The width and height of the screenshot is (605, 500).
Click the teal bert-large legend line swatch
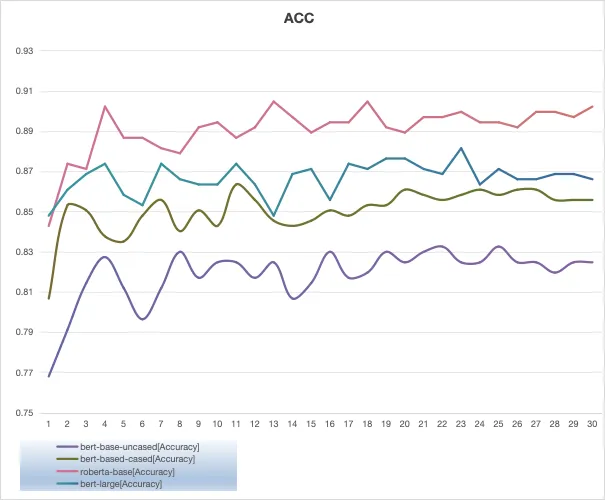pos(67,484)
